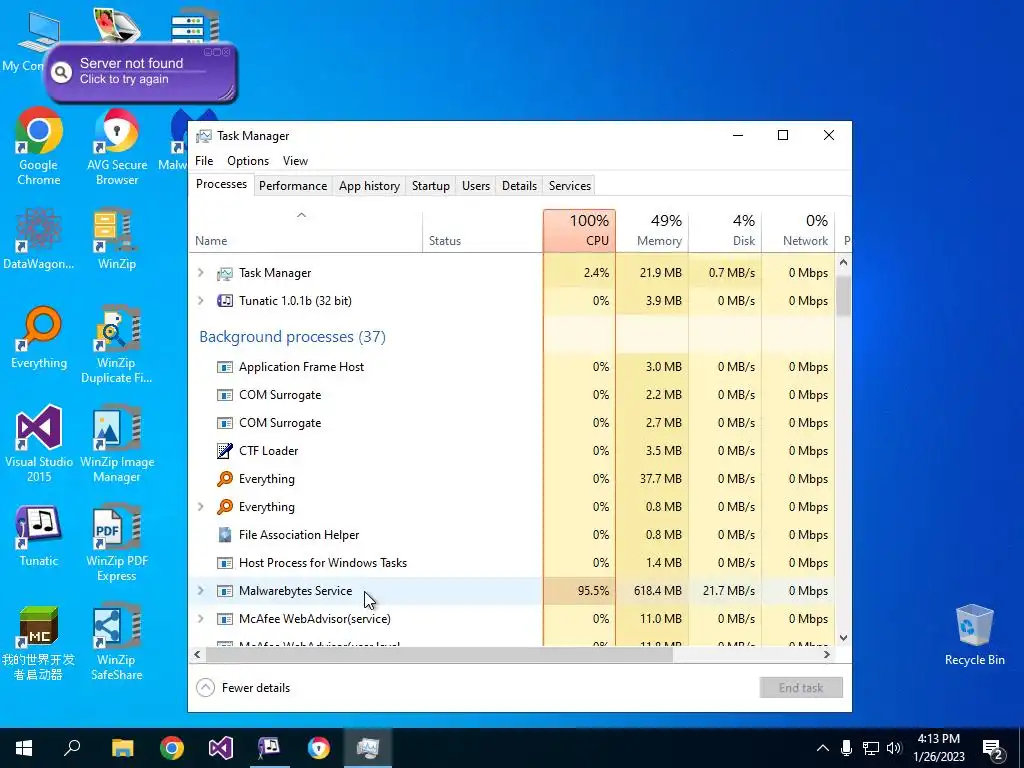Switch to the Details tab
The width and height of the screenshot is (1024, 768).
[x=519, y=185]
